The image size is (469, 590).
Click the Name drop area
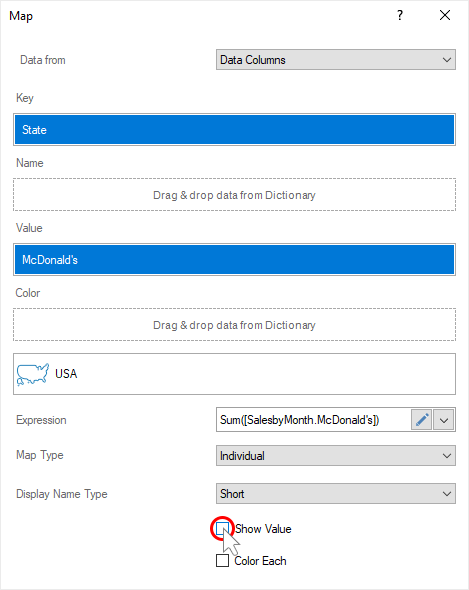point(234,195)
